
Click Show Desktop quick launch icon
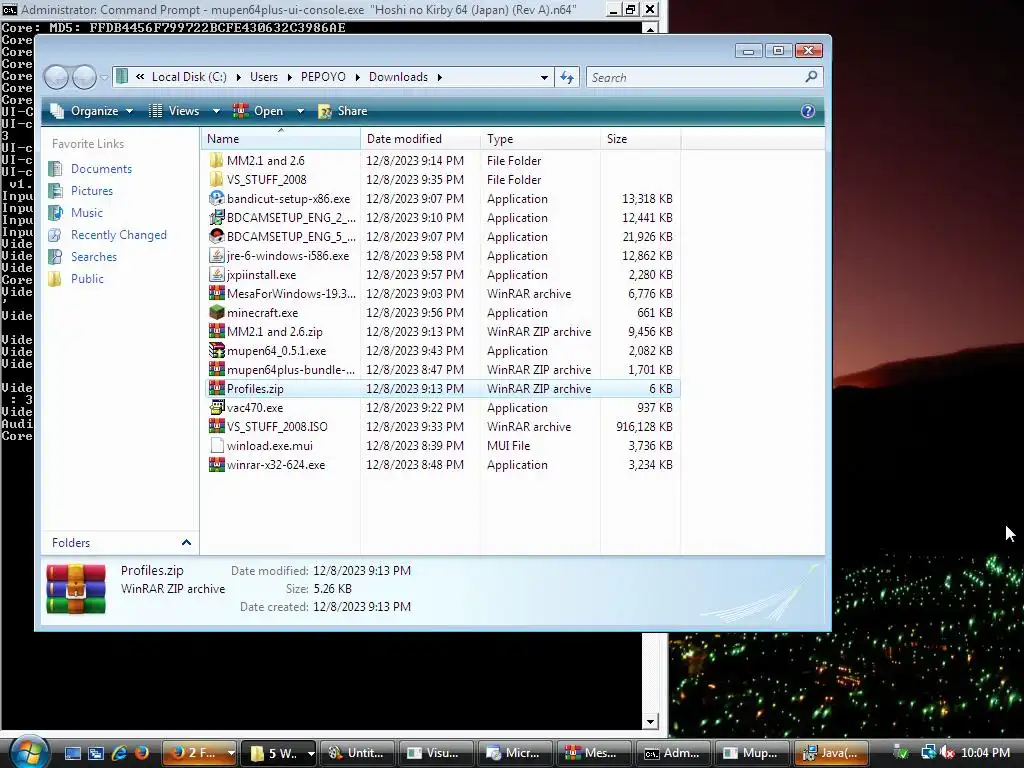72,753
